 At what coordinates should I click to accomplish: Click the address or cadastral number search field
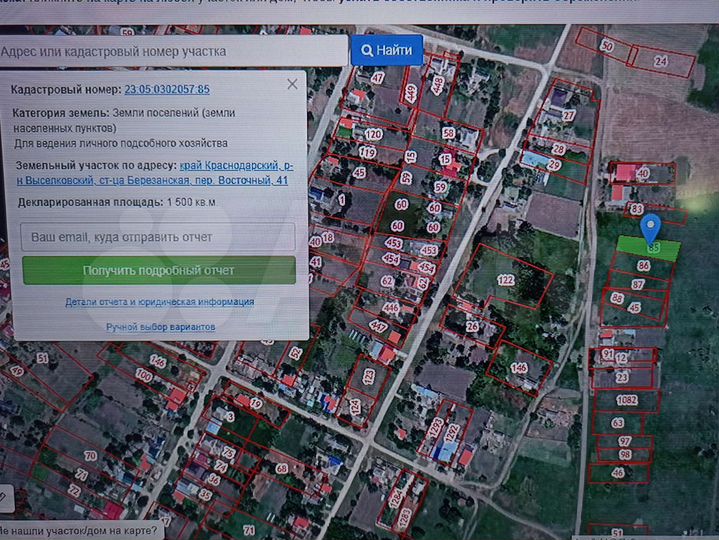(x=172, y=50)
